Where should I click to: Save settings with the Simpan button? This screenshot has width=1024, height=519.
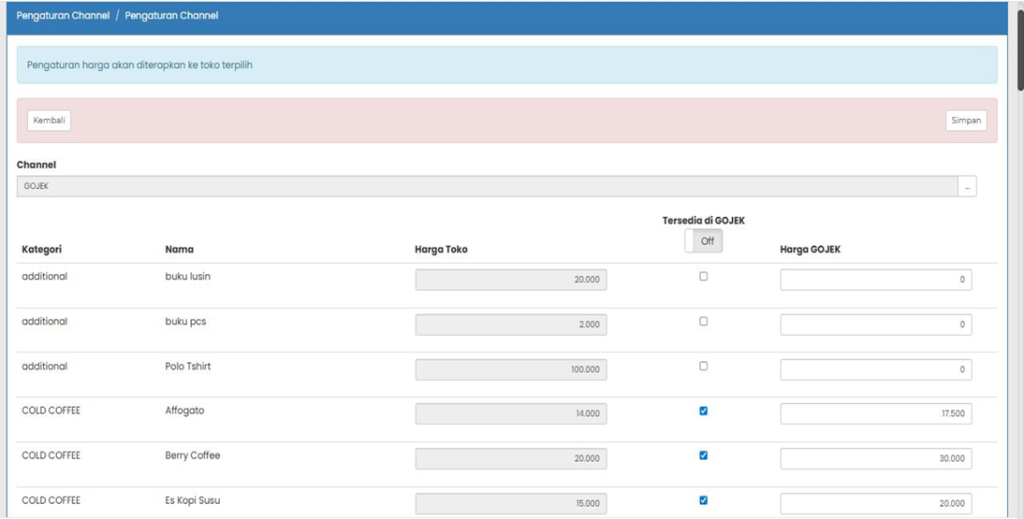click(965, 121)
